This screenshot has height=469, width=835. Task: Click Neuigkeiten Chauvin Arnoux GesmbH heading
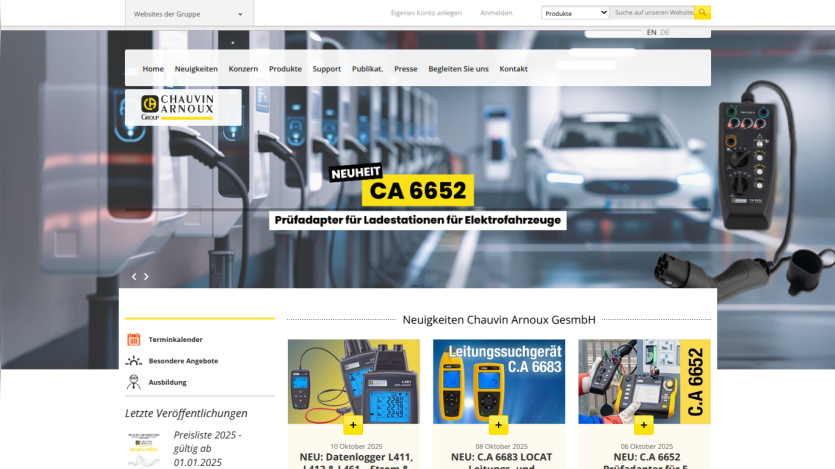point(499,320)
